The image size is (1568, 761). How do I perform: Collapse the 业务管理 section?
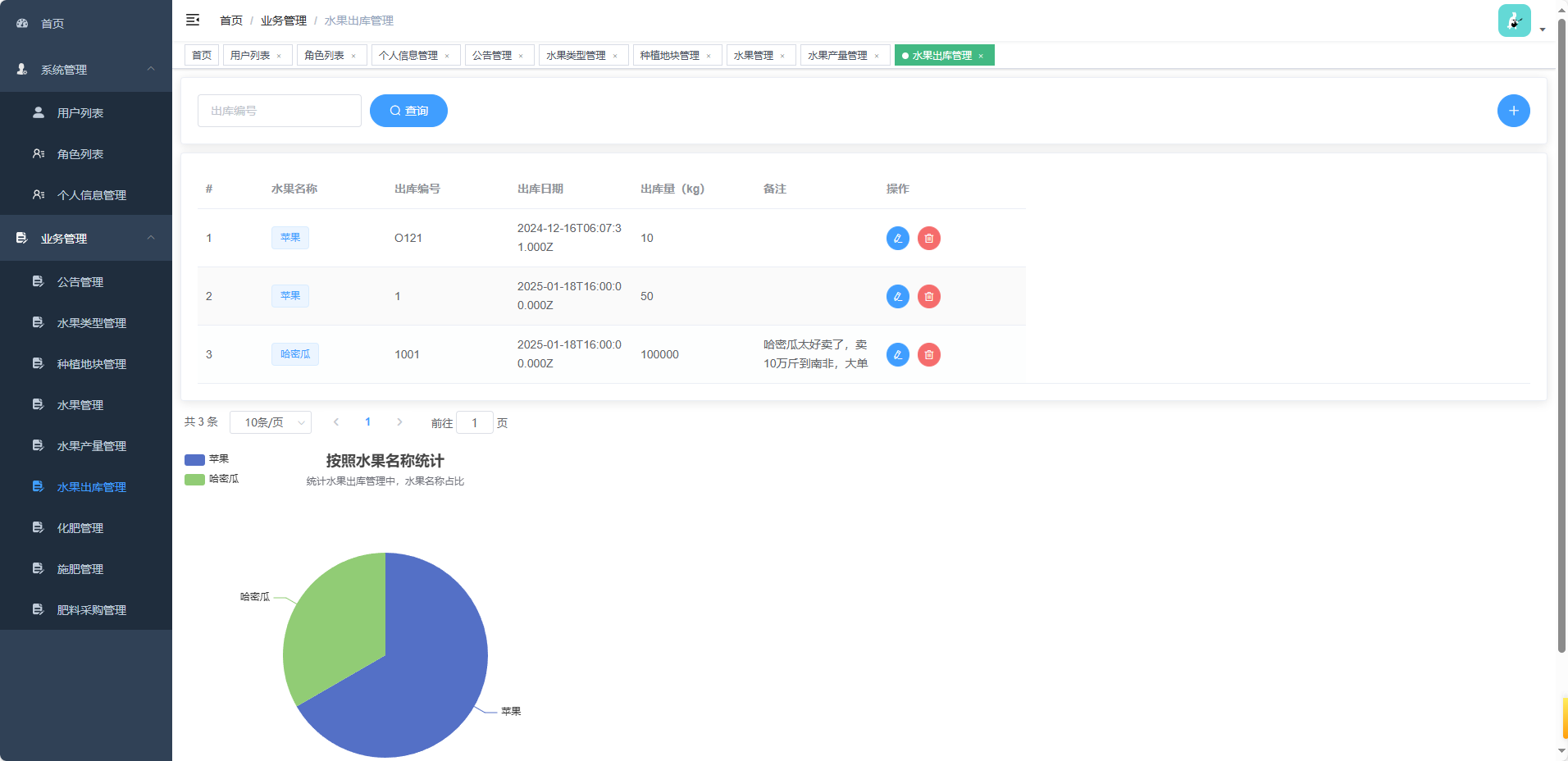[150, 238]
